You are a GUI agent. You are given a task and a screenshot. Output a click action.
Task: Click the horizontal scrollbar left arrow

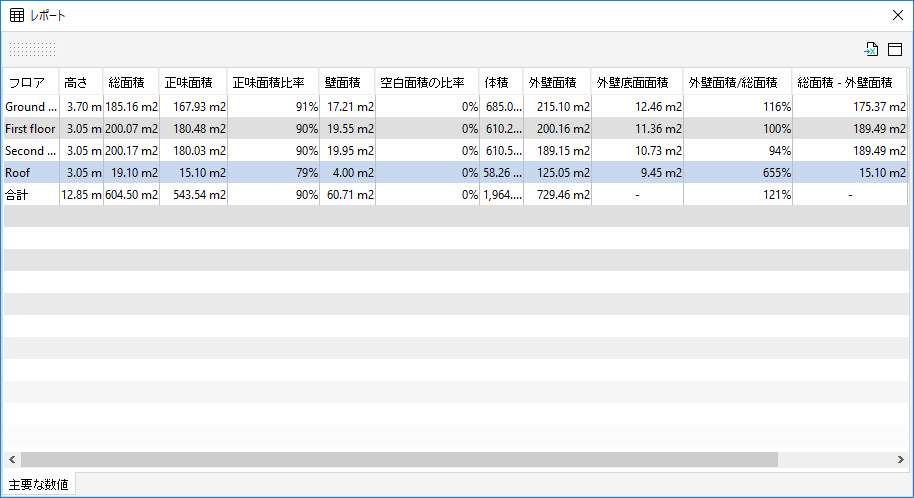click(x=12, y=460)
